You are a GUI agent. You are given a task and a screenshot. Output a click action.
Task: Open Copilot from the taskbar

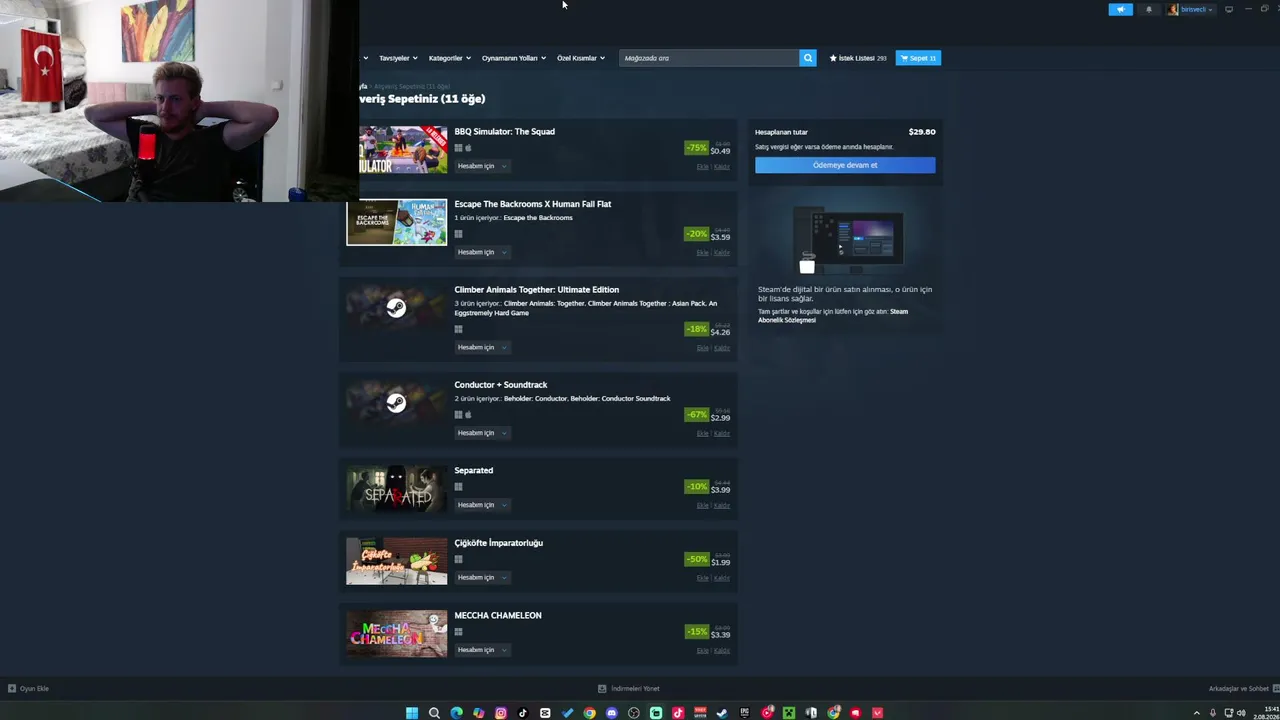tap(479, 713)
